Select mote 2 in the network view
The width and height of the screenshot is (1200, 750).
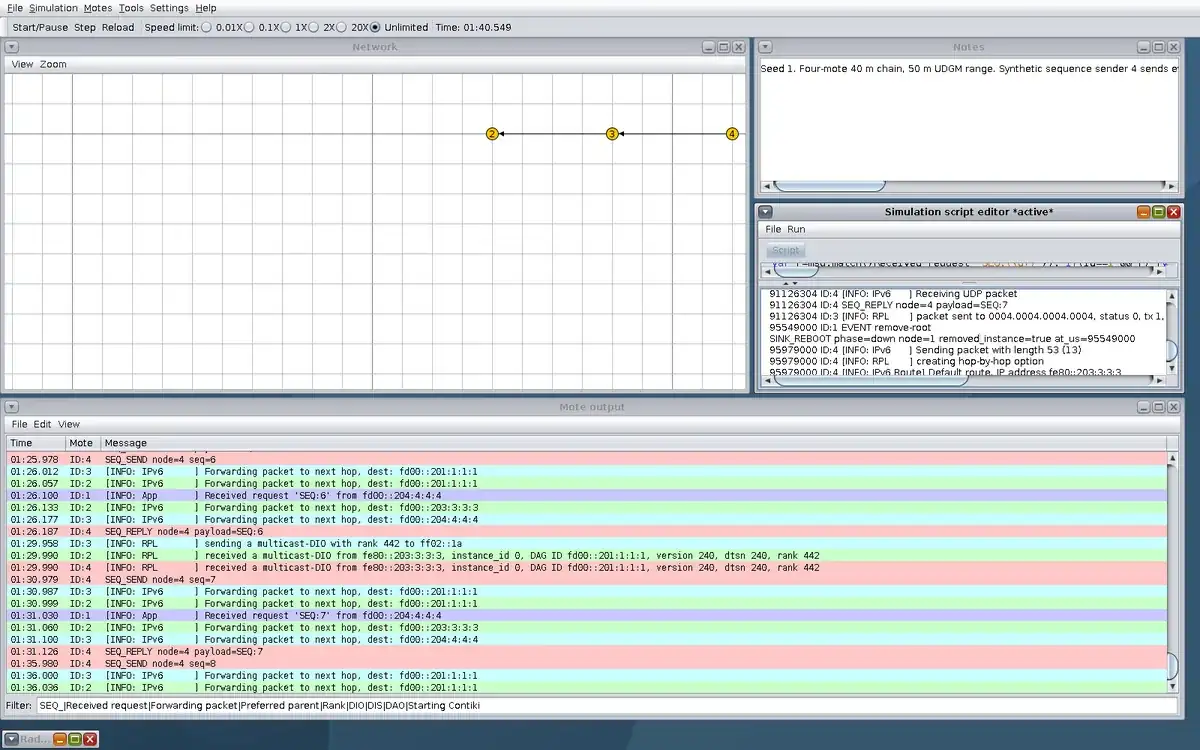(x=492, y=134)
